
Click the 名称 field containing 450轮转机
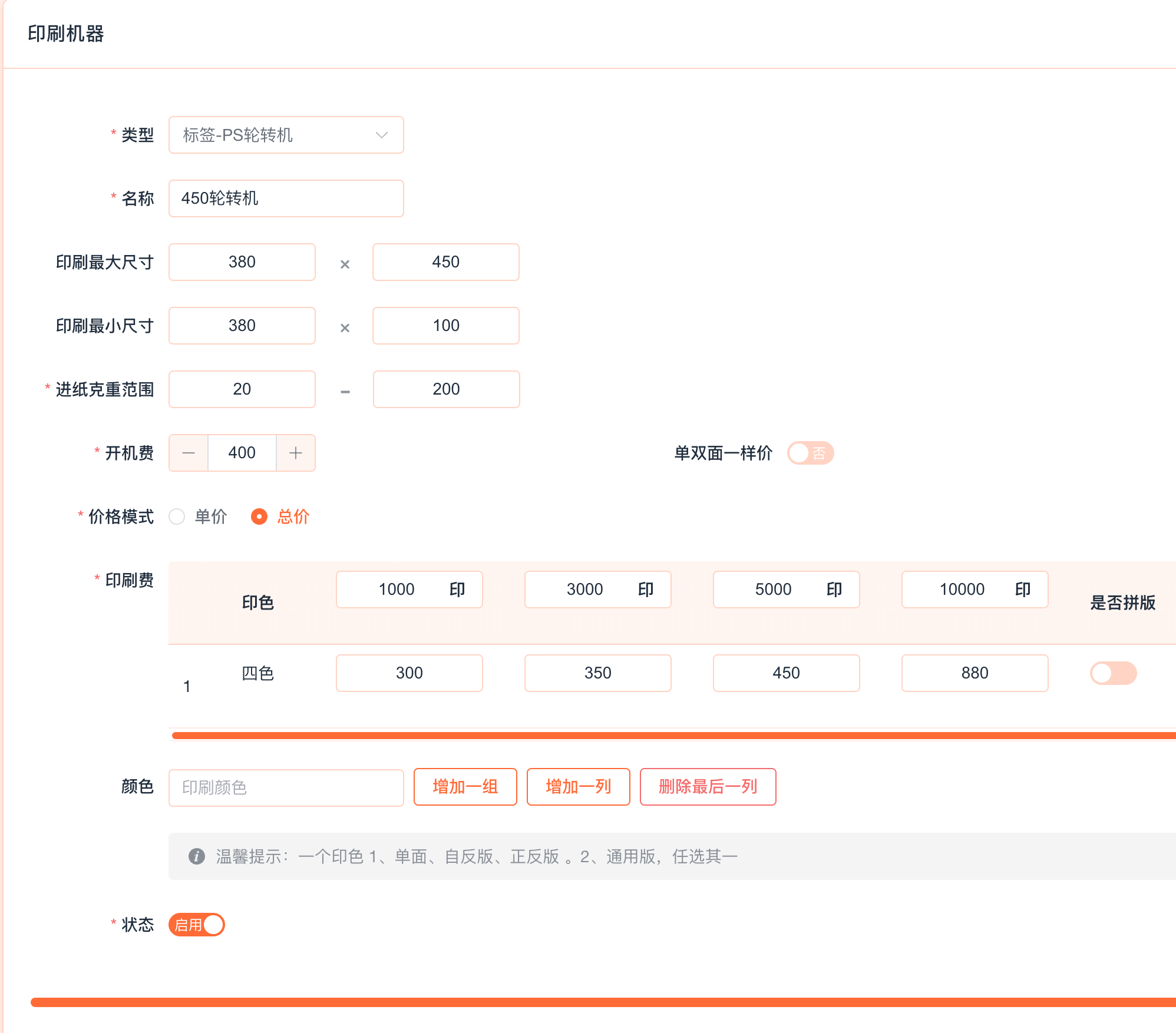click(x=286, y=198)
